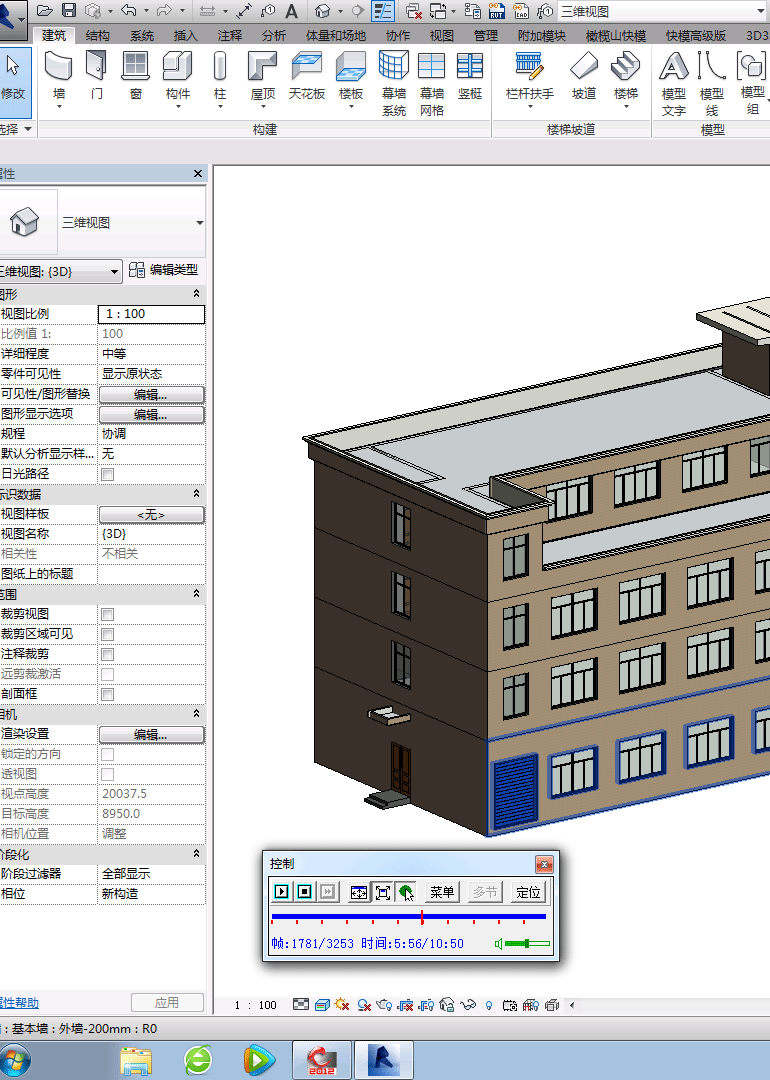
Task: Open the 三维视图 type selector dropdown
Action: pos(200,223)
